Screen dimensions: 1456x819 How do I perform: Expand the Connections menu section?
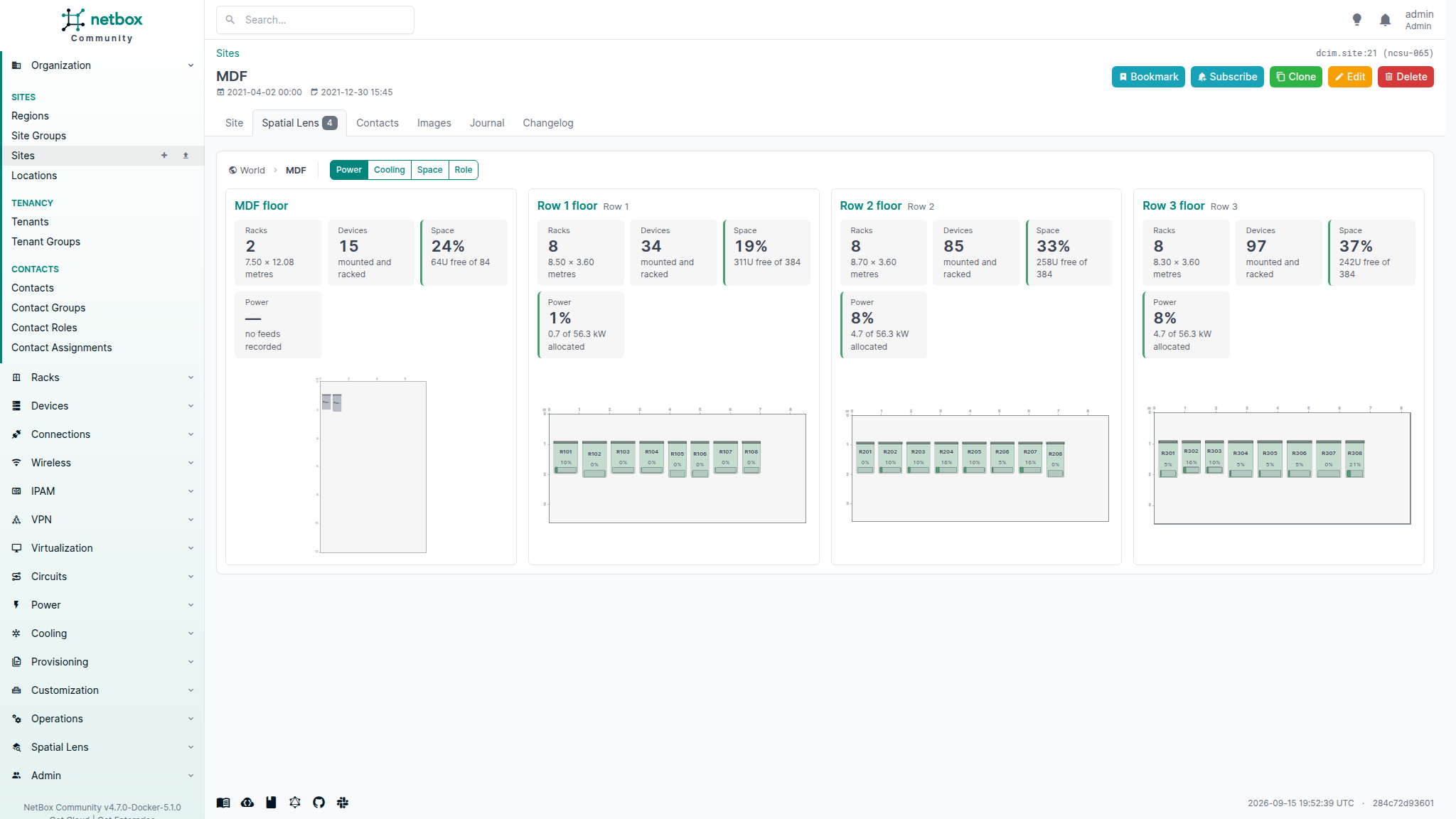pos(102,434)
